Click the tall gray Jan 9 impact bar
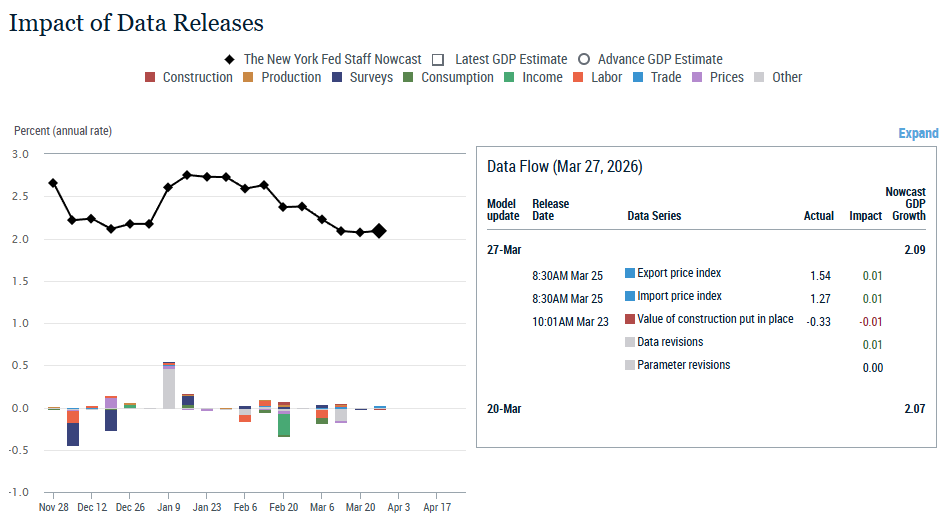Viewport: 947px width, 520px height. click(169, 388)
